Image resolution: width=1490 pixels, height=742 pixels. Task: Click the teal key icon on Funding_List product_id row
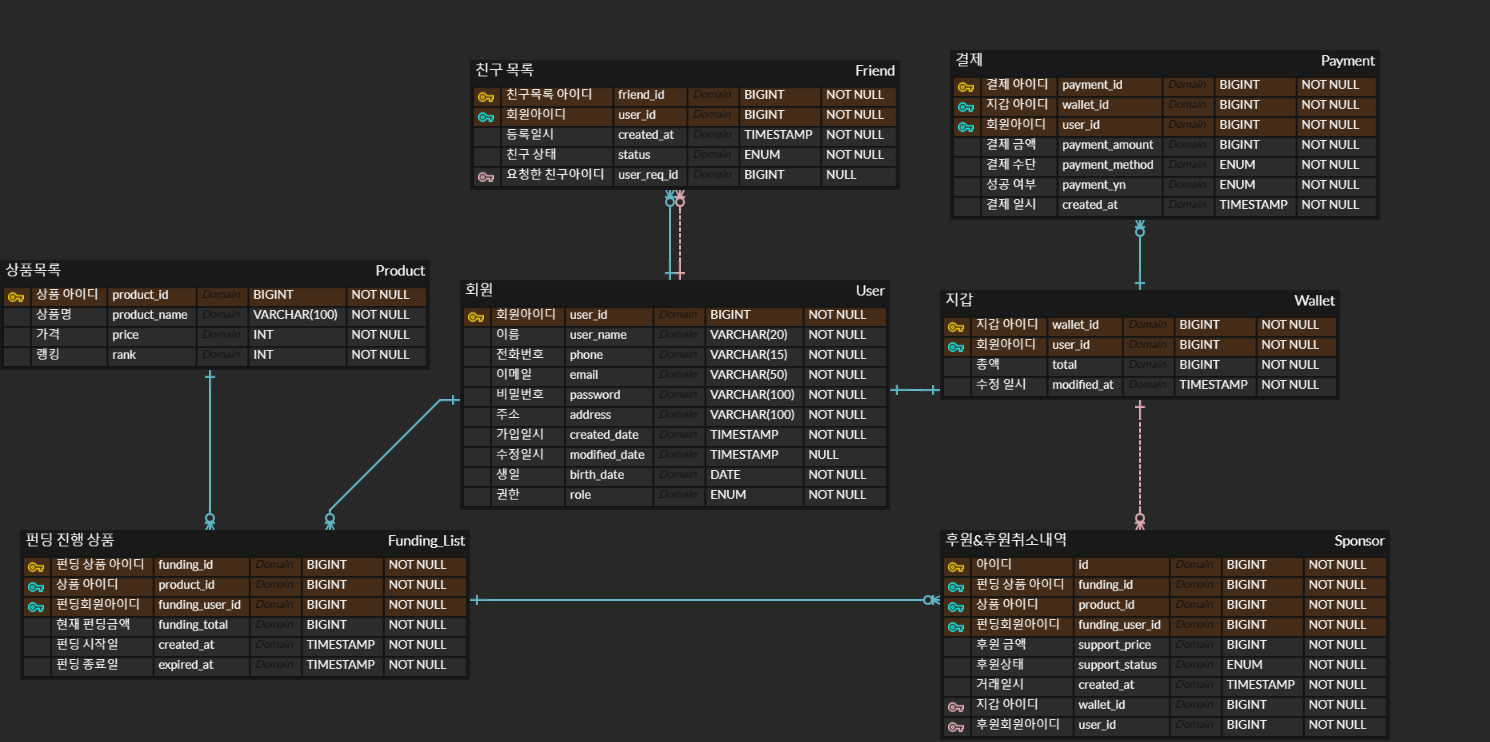click(36, 586)
